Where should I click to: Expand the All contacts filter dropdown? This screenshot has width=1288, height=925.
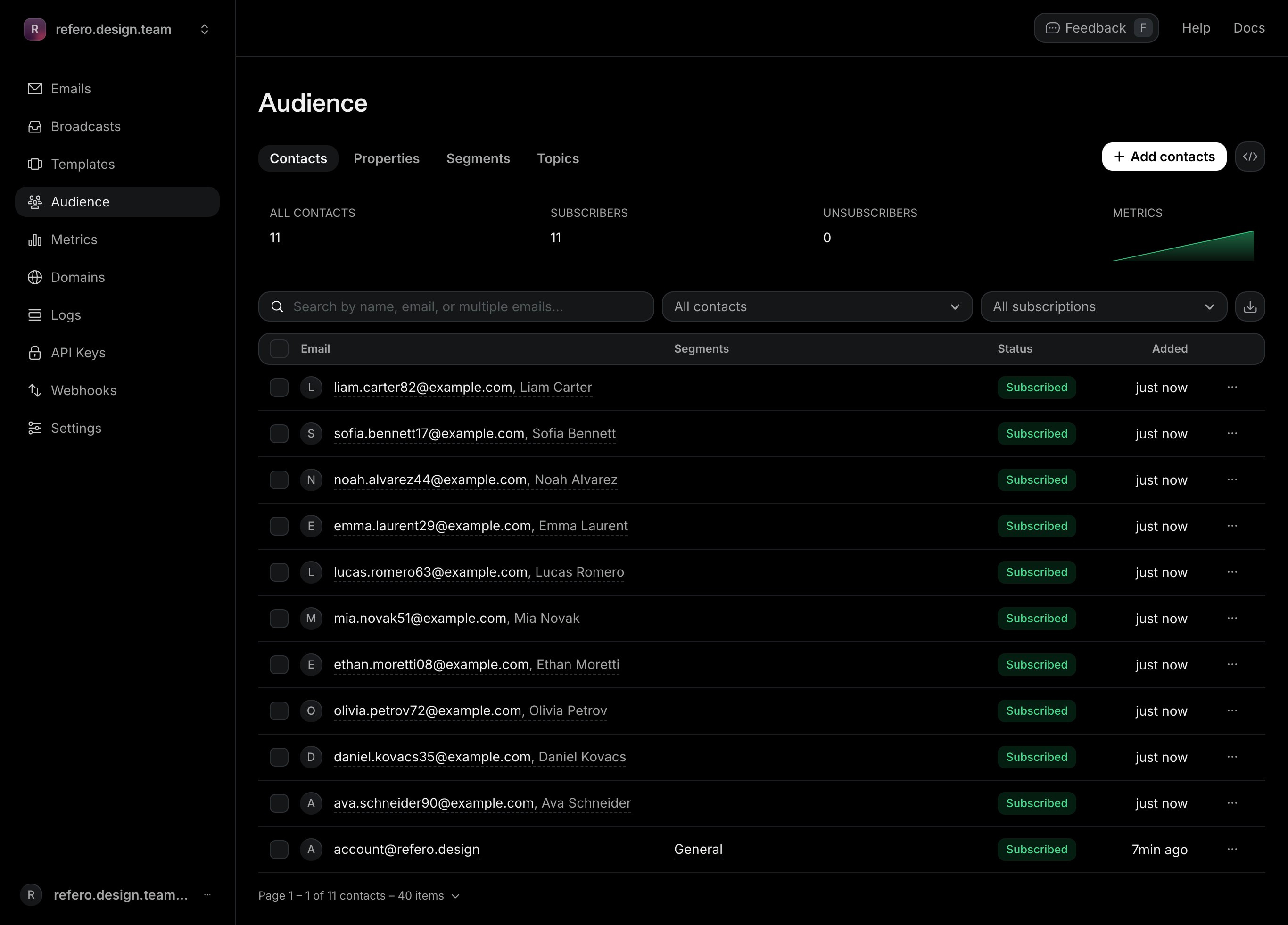click(x=817, y=306)
